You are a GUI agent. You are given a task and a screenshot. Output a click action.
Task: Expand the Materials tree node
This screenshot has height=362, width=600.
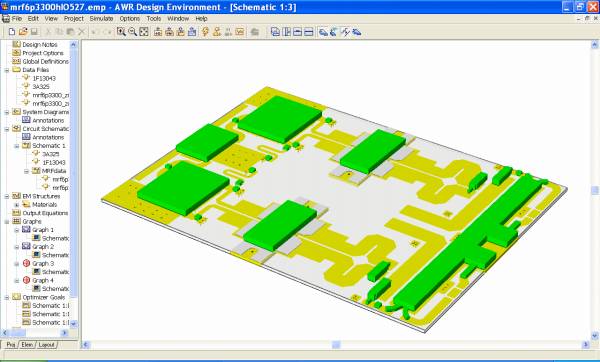(16, 205)
